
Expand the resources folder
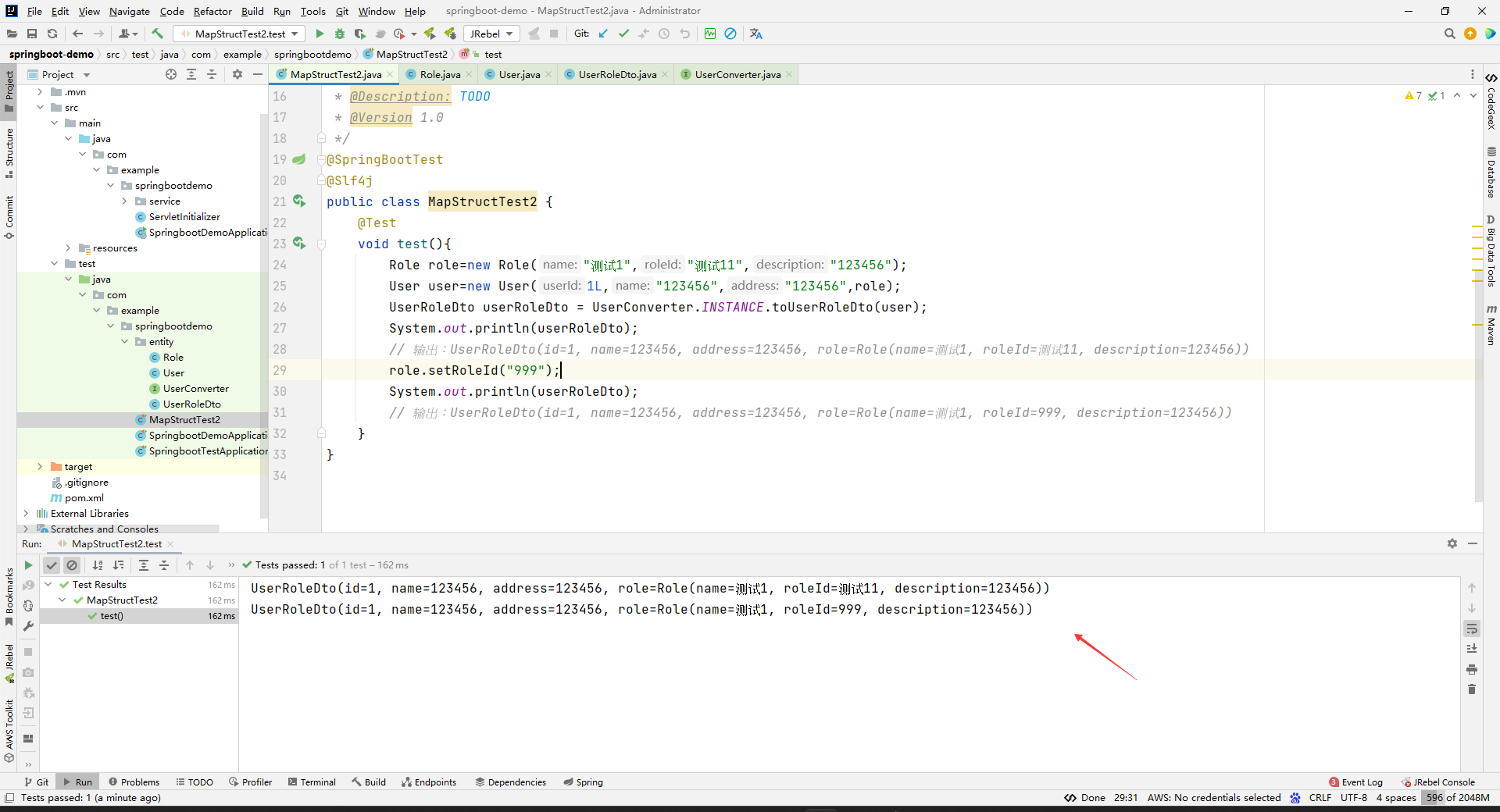[68, 248]
